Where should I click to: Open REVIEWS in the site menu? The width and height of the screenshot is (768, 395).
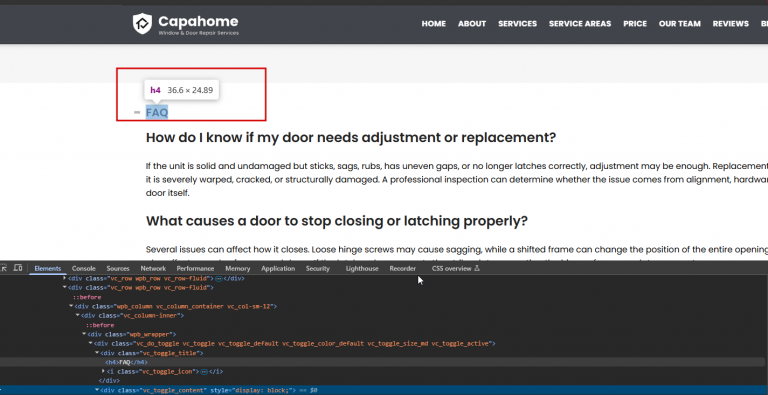pyautogui.click(x=731, y=24)
